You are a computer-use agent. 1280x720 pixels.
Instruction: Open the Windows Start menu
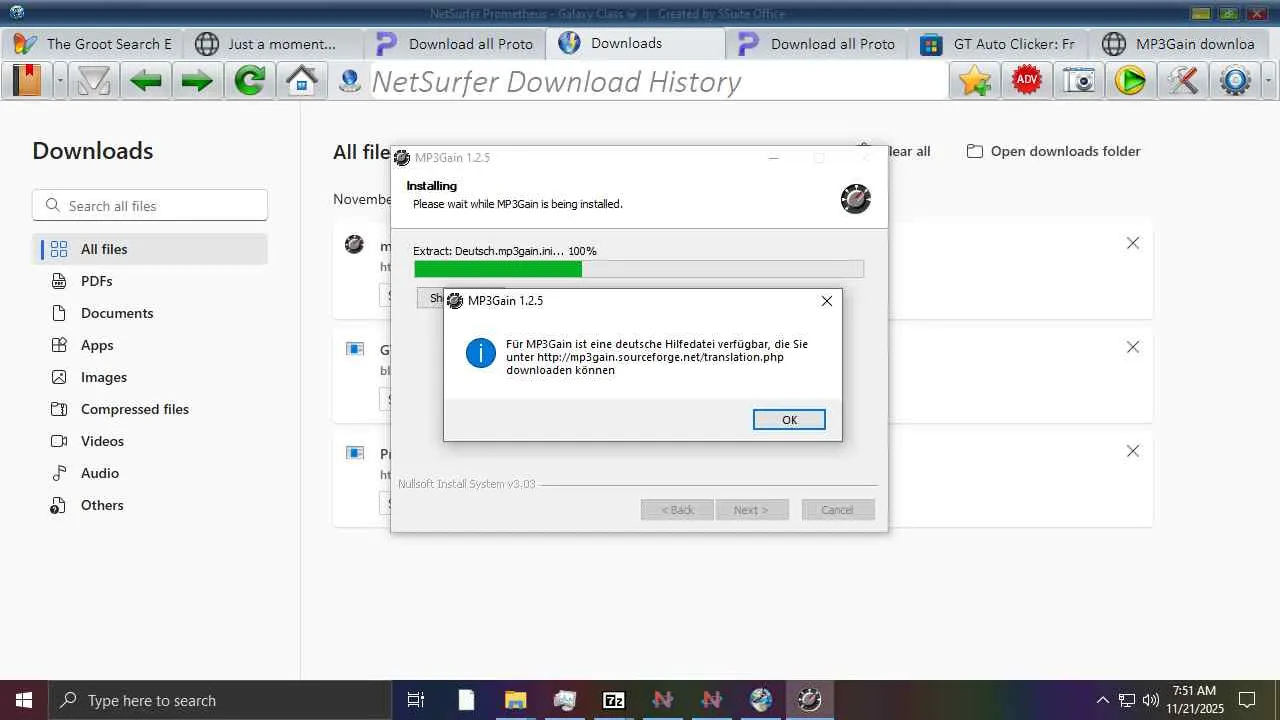[x=24, y=700]
